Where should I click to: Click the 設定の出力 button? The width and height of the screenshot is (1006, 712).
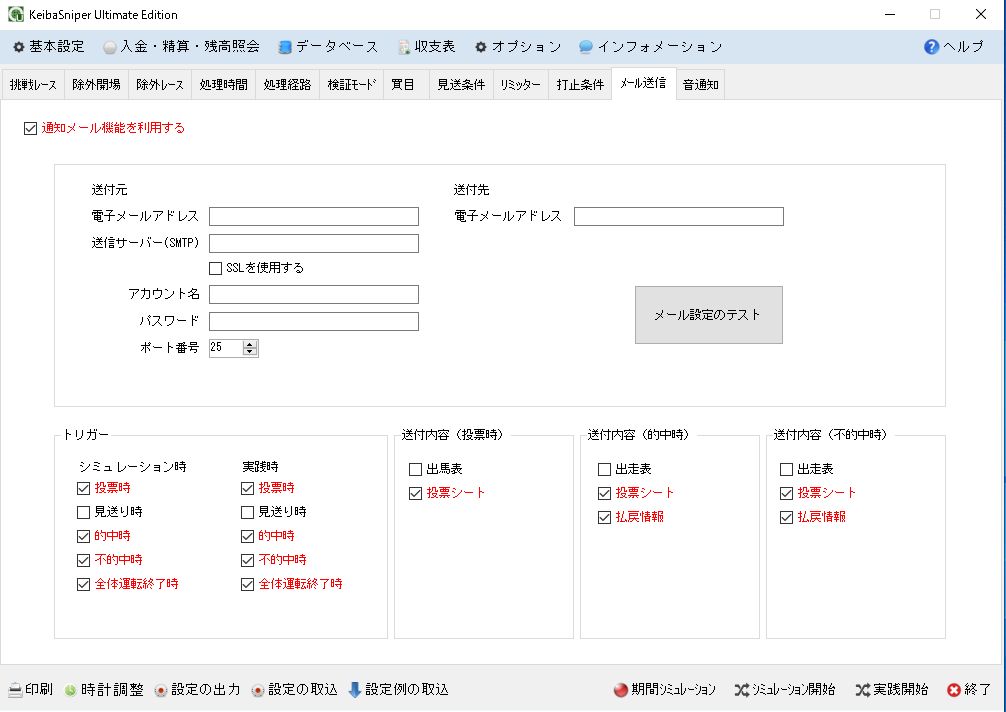pyautogui.click(x=198, y=690)
